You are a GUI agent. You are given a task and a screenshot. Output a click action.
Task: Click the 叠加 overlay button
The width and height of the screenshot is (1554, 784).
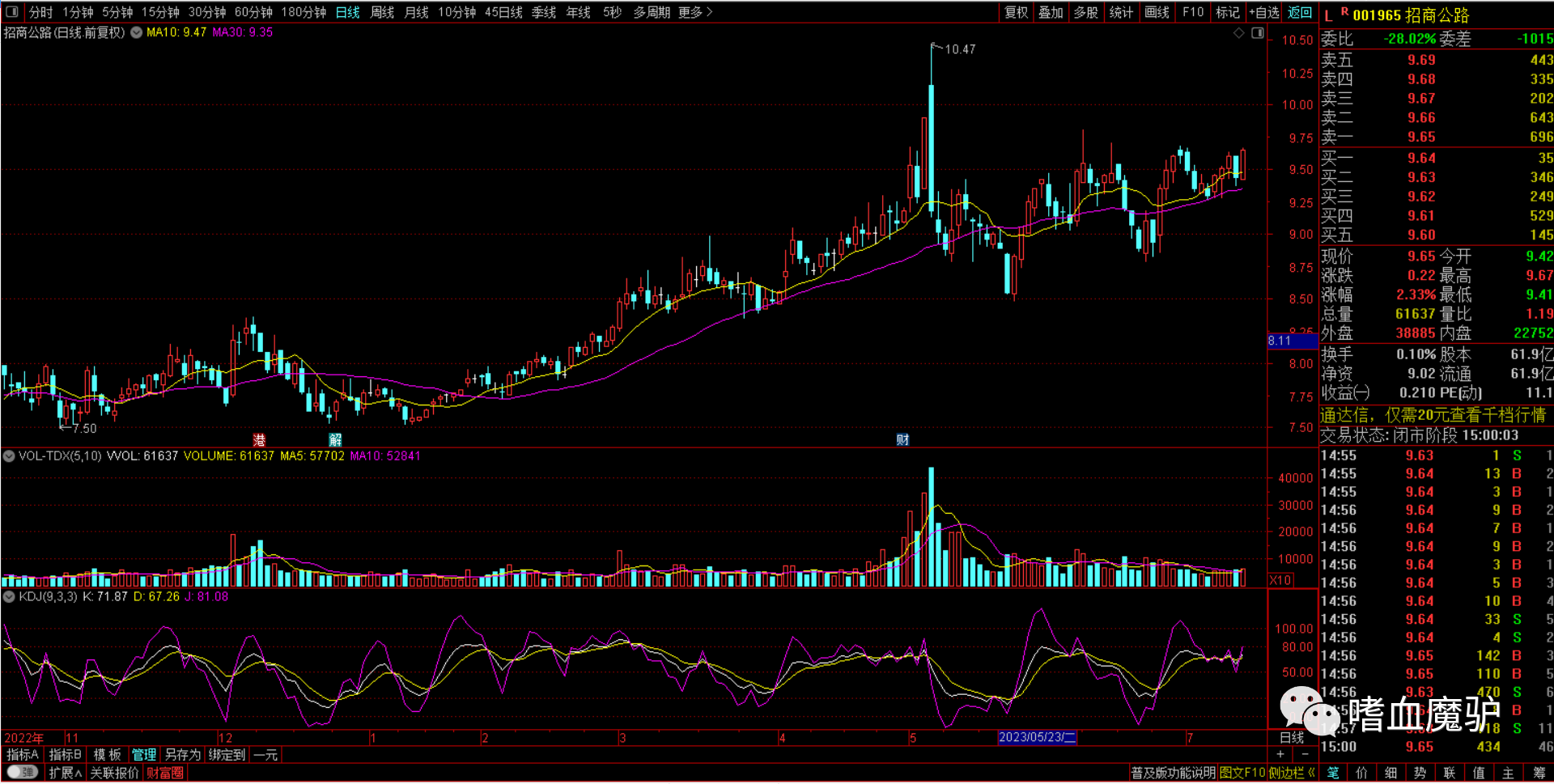click(x=1051, y=12)
